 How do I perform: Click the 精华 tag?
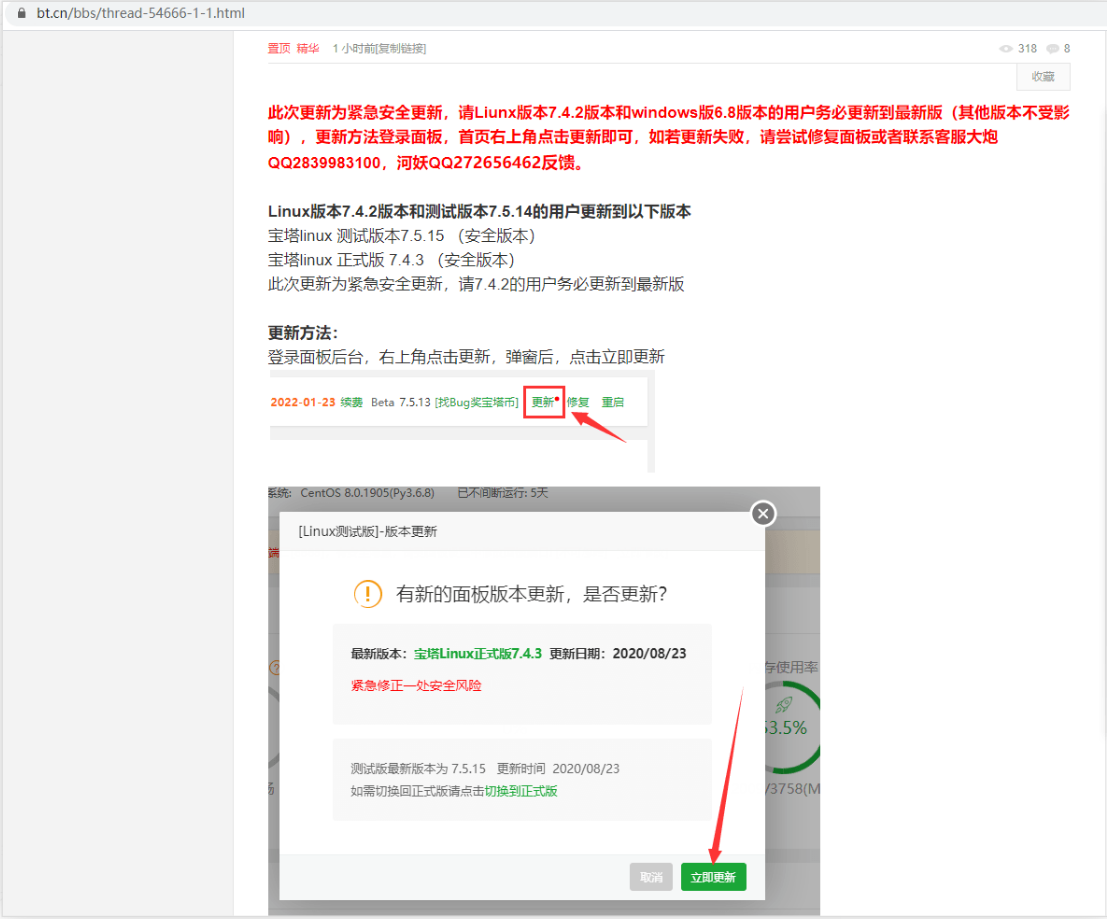tap(308, 48)
